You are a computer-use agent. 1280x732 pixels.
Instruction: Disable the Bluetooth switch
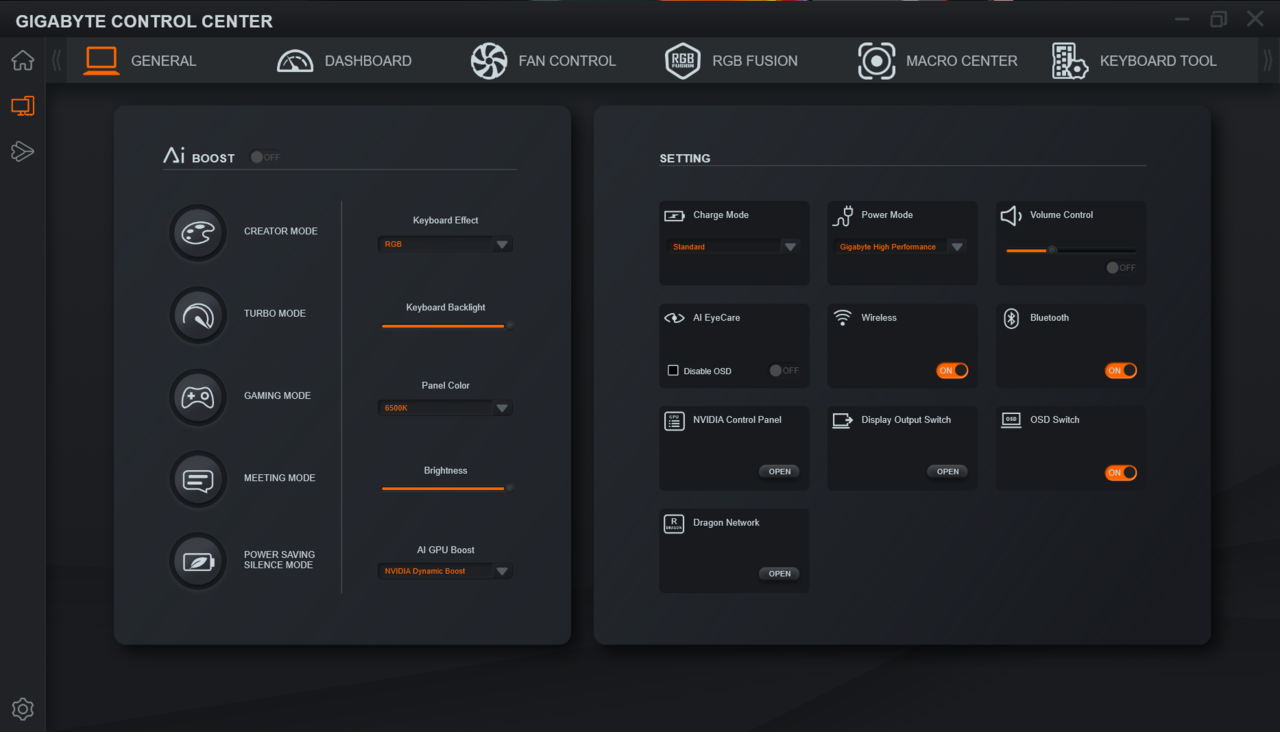(1121, 370)
